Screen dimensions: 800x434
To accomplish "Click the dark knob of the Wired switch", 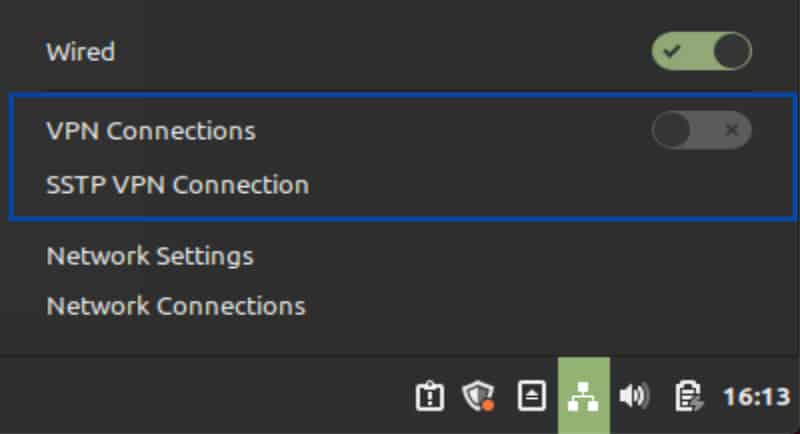I will pyautogui.click(x=732, y=52).
